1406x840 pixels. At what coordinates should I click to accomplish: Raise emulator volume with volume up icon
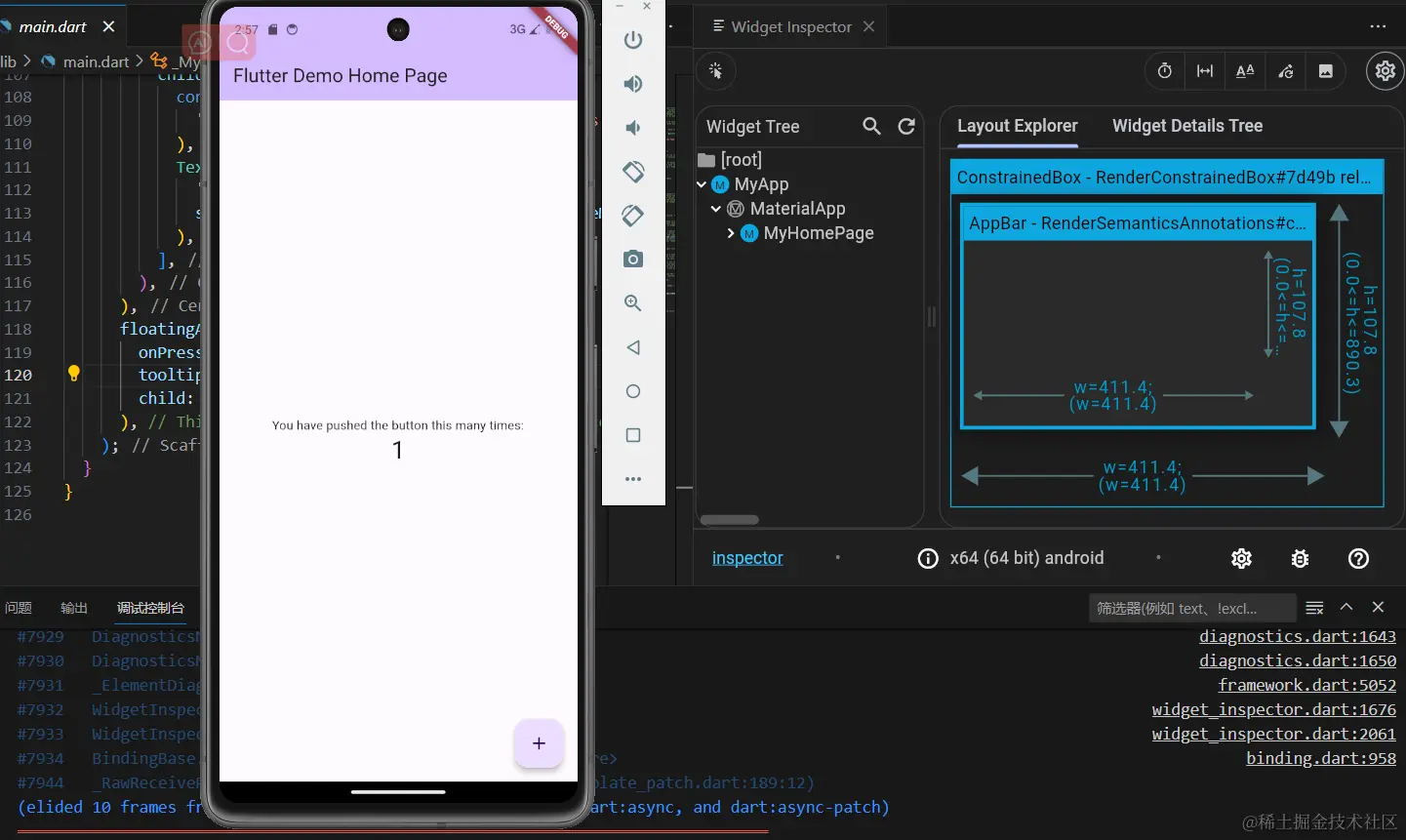[633, 84]
